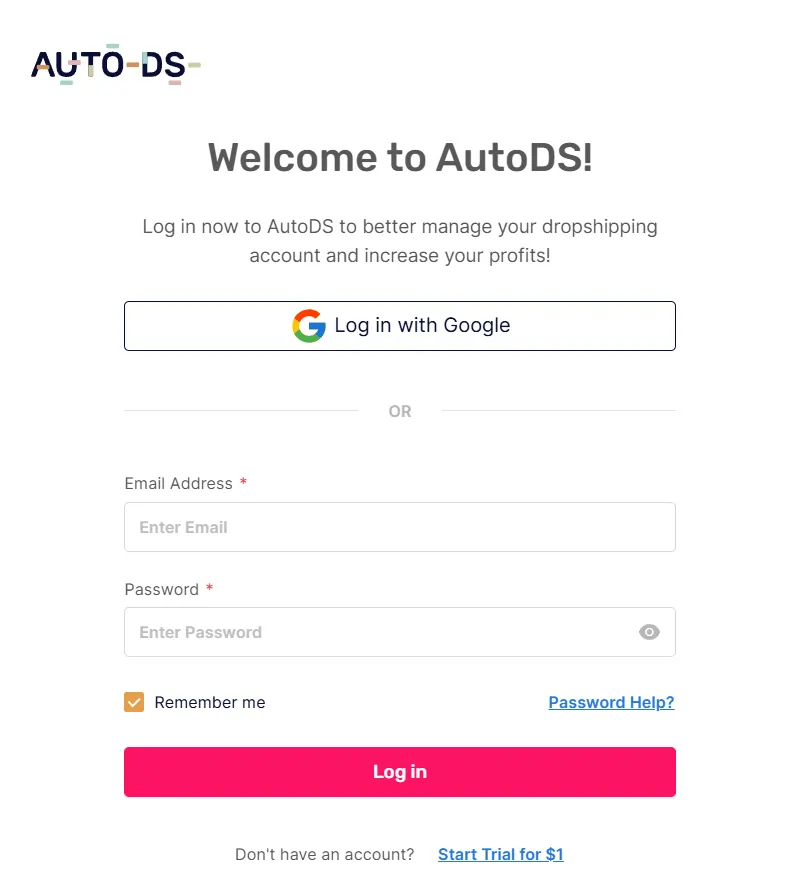Open the Password Help link
Viewport: 798px width, 894px height.
[x=611, y=702]
